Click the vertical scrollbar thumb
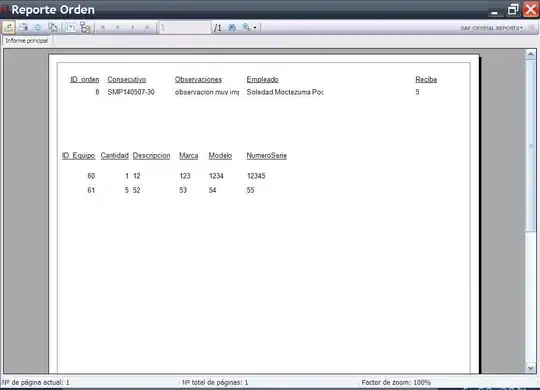Image resolution: width=540 pixels, height=390 pixels. tap(531, 145)
